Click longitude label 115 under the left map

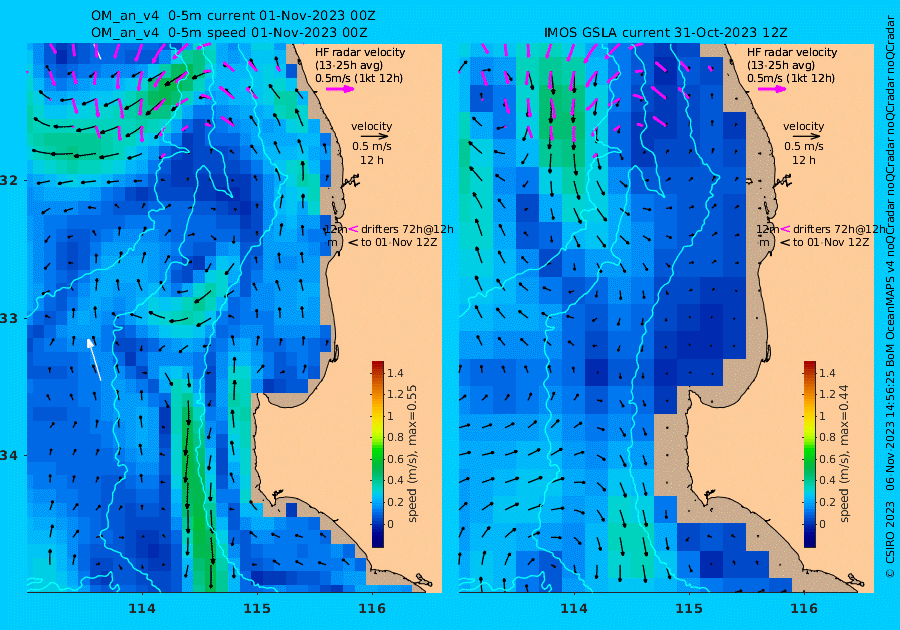[x=257, y=609]
